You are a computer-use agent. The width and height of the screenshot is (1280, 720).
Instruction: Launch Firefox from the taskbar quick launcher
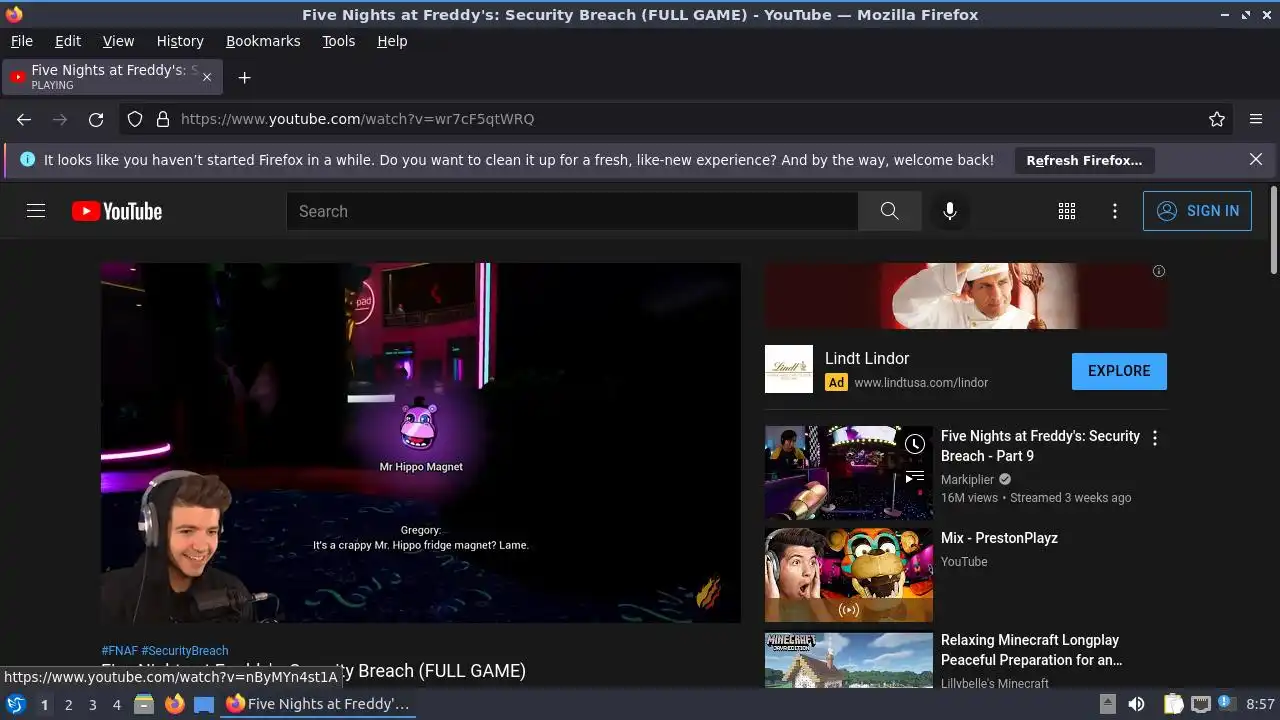click(174, 704)
